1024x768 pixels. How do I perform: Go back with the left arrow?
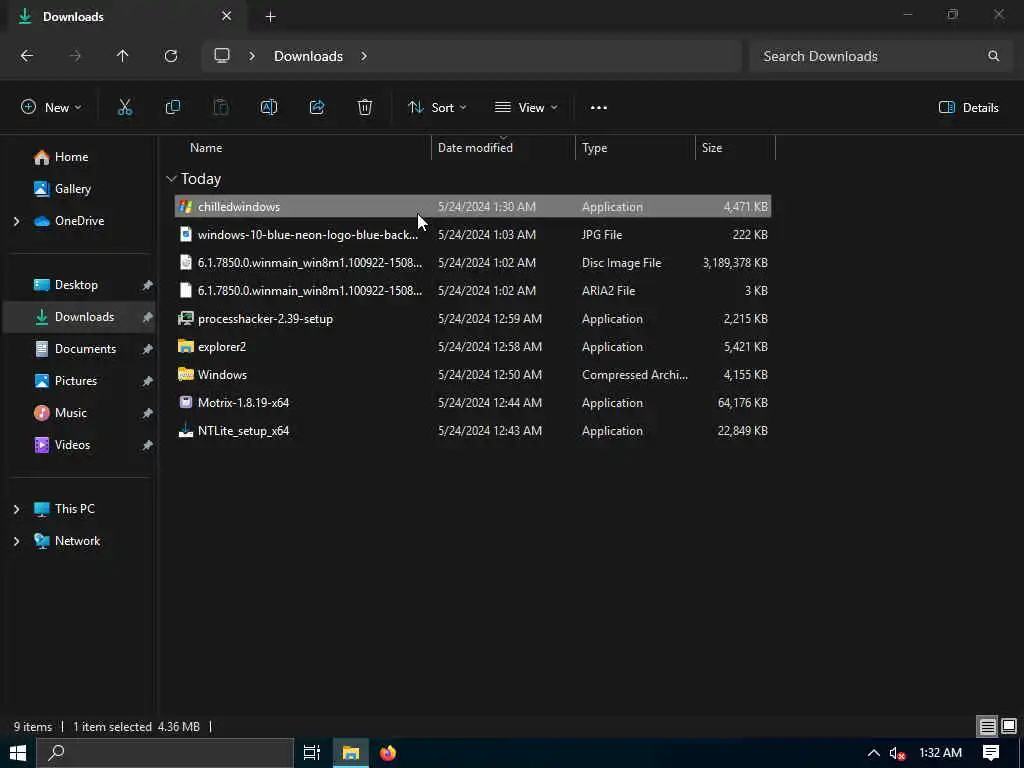[x=27, y=56]
